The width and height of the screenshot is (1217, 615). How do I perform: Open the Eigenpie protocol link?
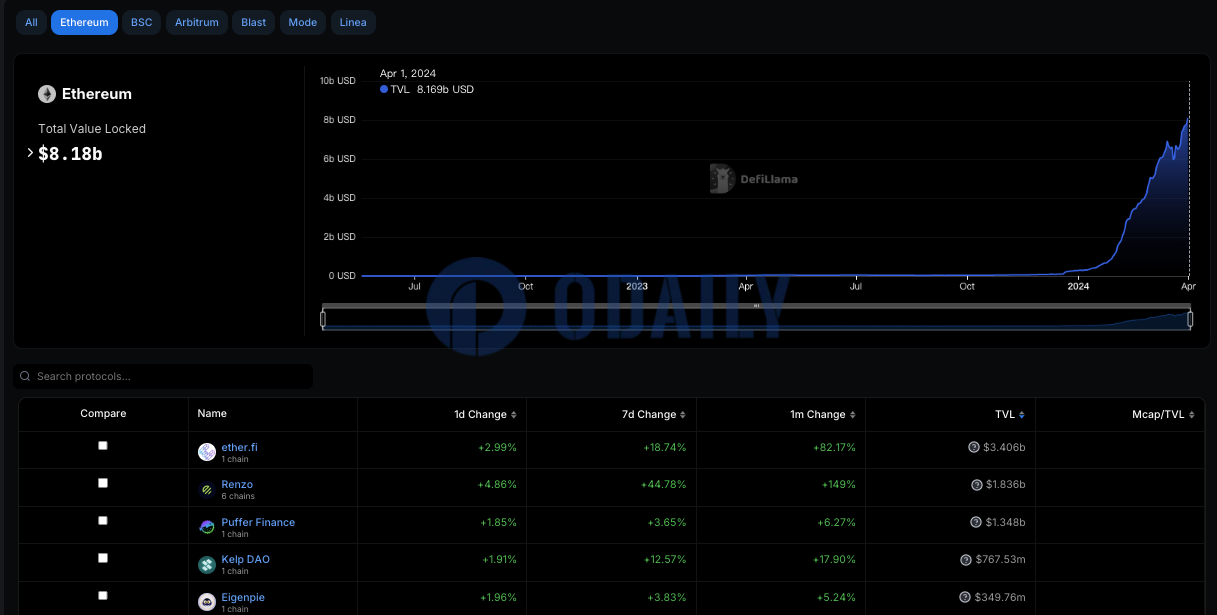tap(243, 597)
